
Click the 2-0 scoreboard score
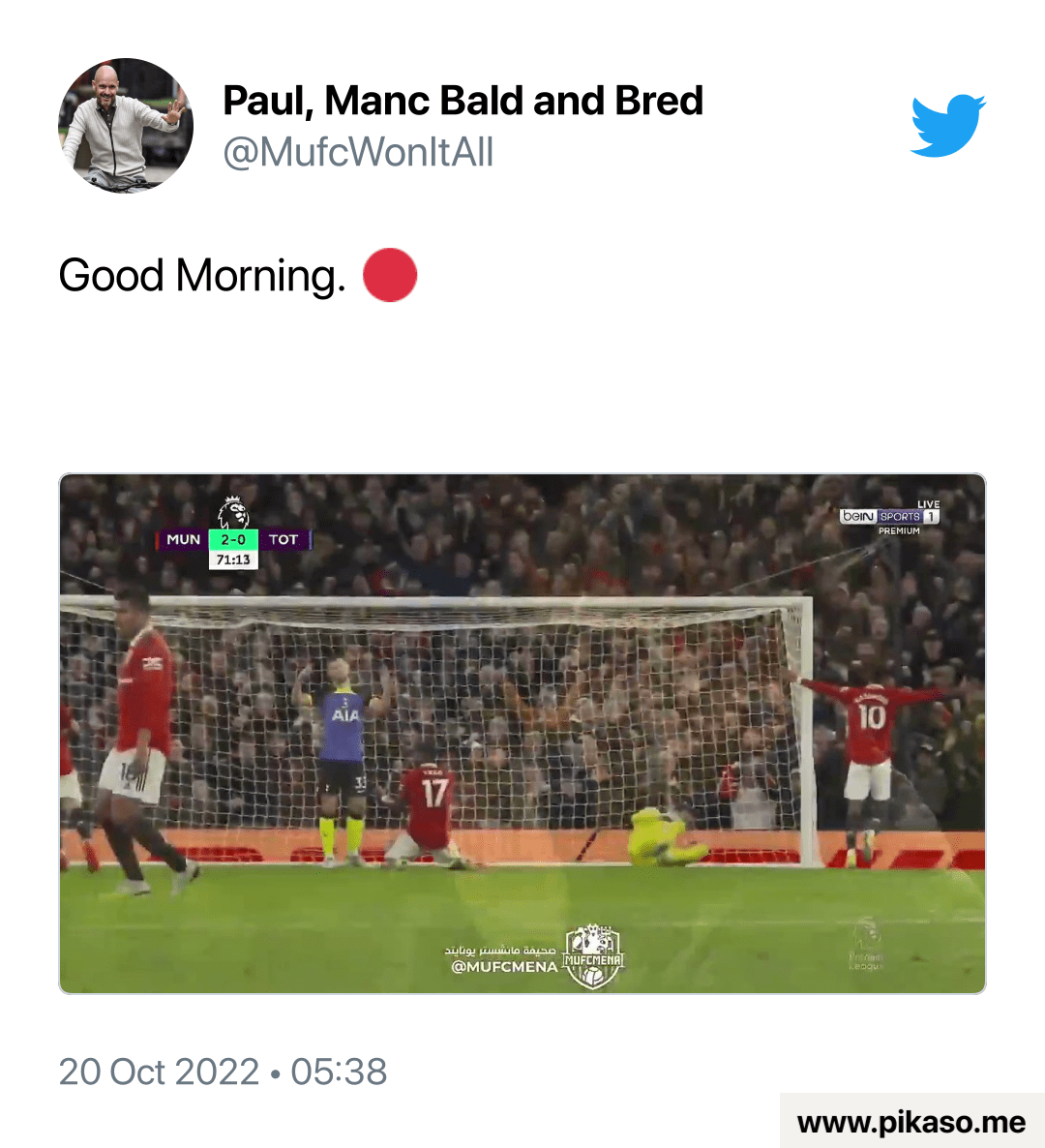tap(233, 539)
